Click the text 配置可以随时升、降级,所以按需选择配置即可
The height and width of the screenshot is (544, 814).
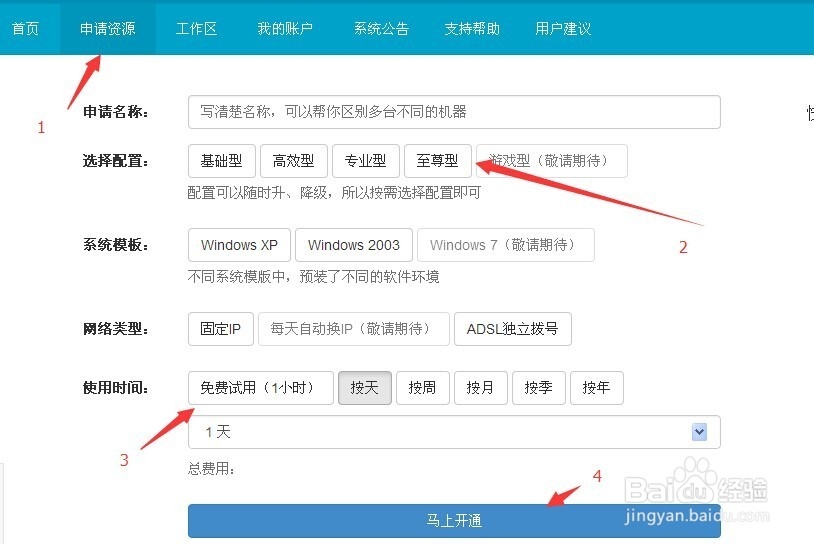334,193
